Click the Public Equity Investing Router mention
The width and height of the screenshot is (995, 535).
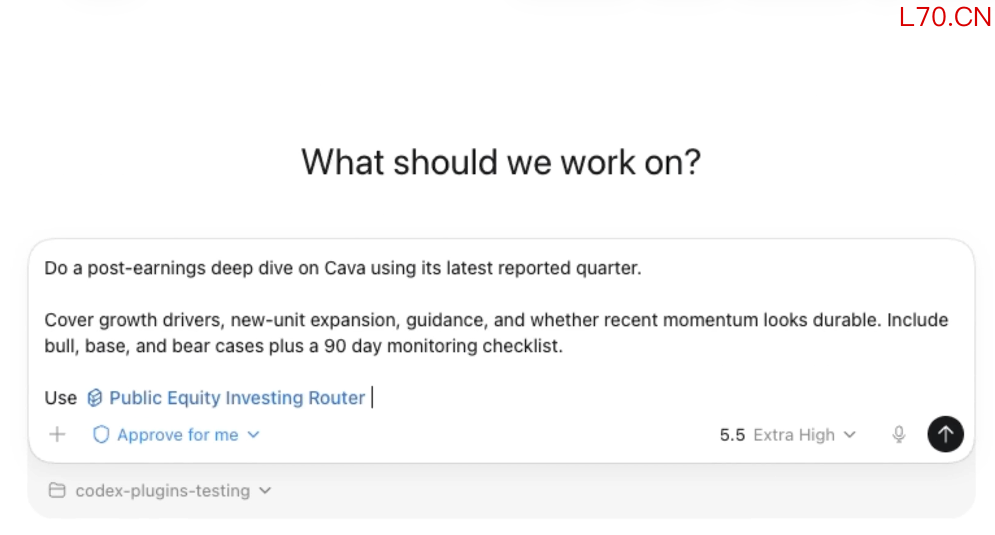[x=226, y=398]
